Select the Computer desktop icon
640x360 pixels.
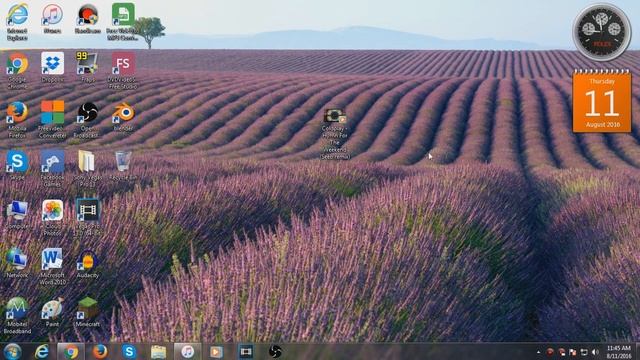[x=17, y=214]
